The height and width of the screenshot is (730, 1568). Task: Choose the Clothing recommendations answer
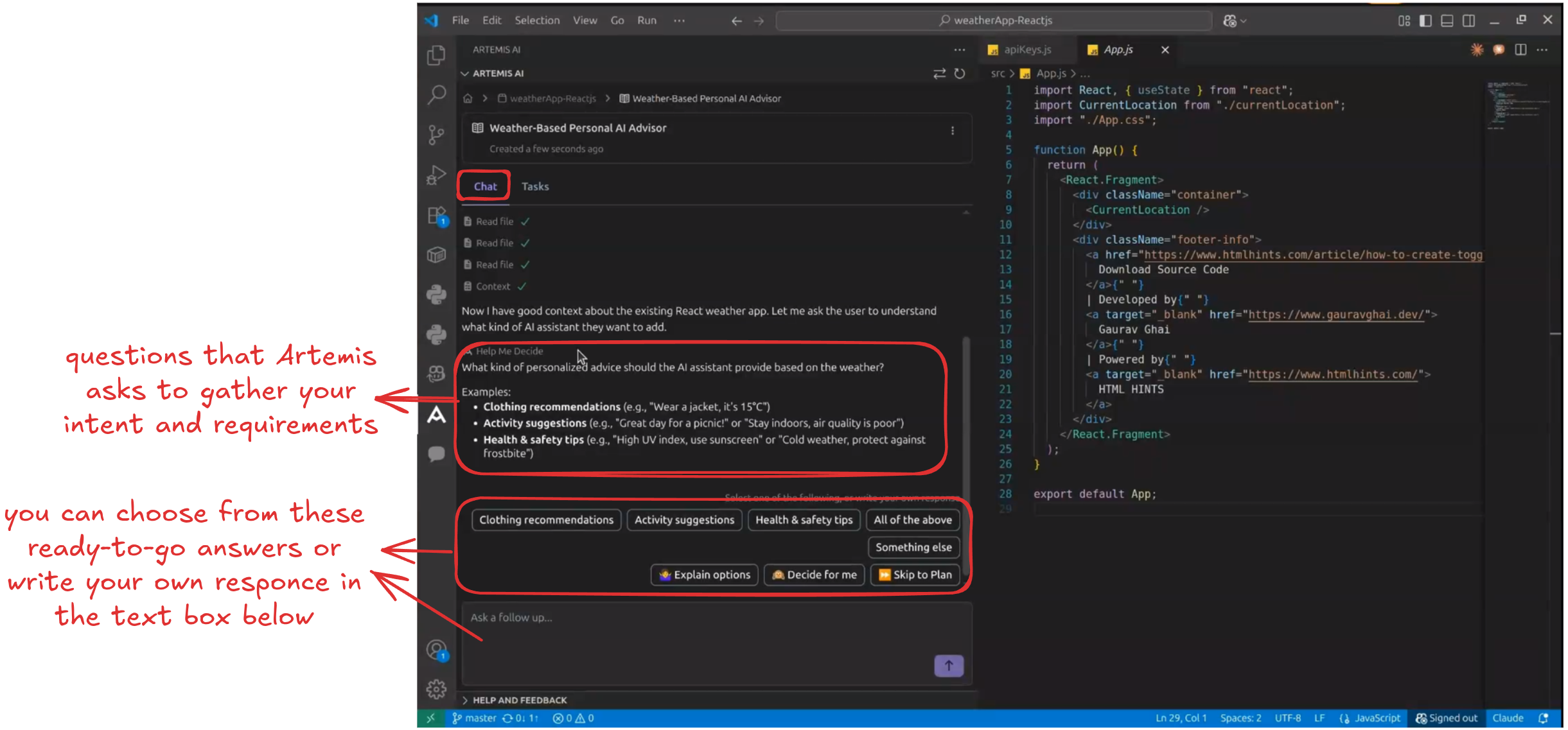pyautogui.click(x=546, y=520)
